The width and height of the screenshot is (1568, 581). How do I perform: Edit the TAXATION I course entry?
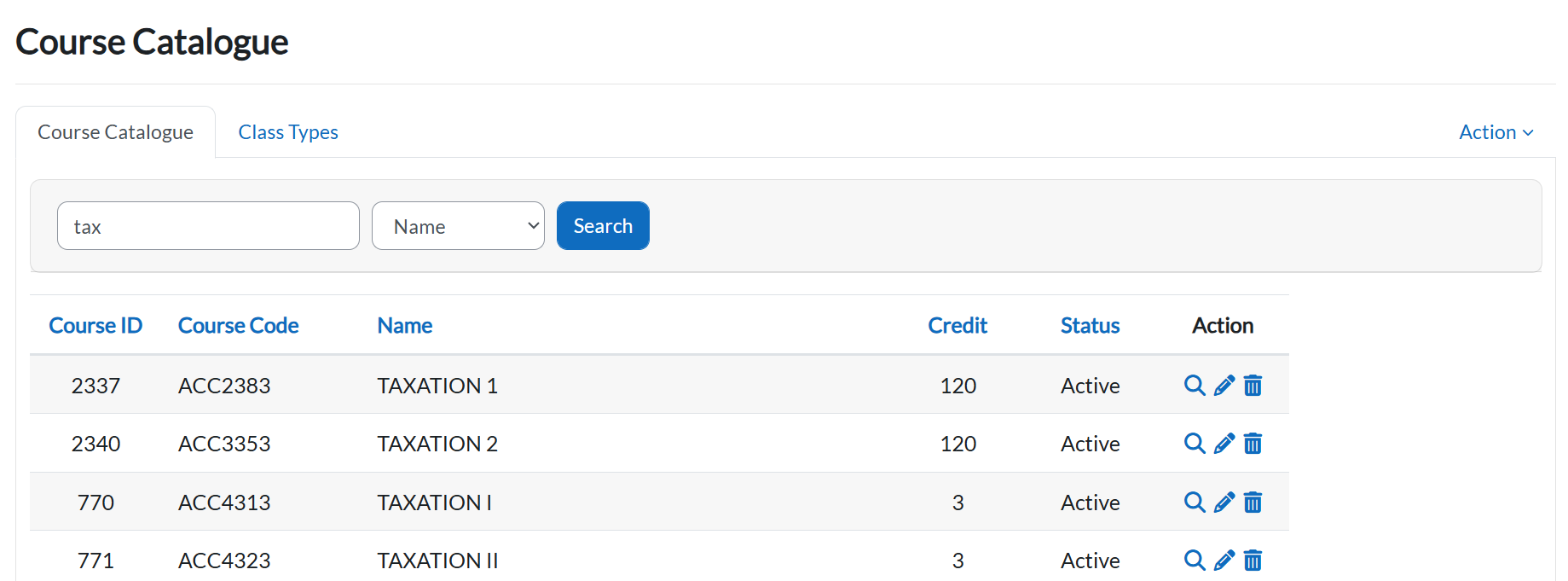coord(1224,503)
